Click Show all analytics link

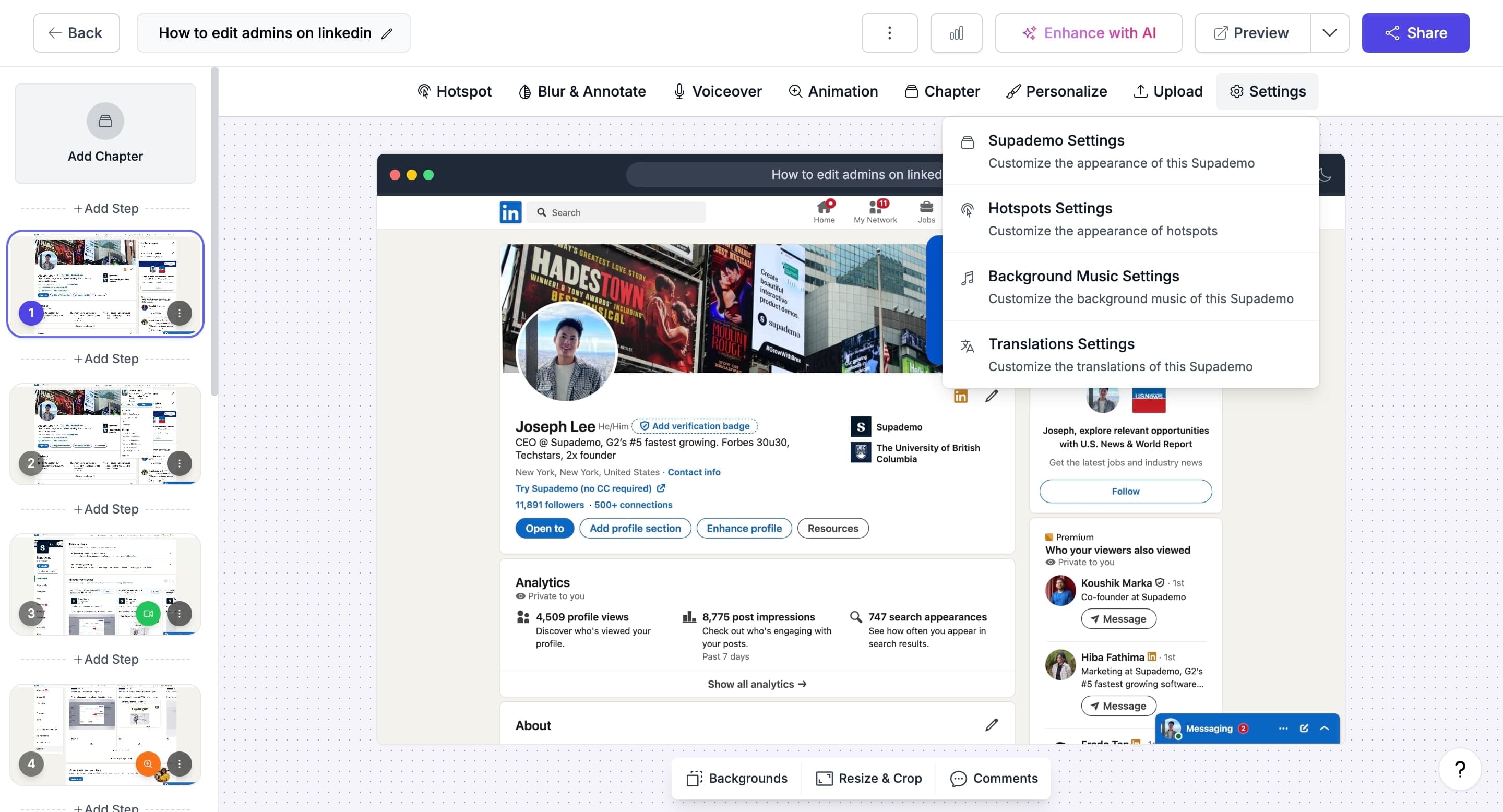[x=757, y=684]
